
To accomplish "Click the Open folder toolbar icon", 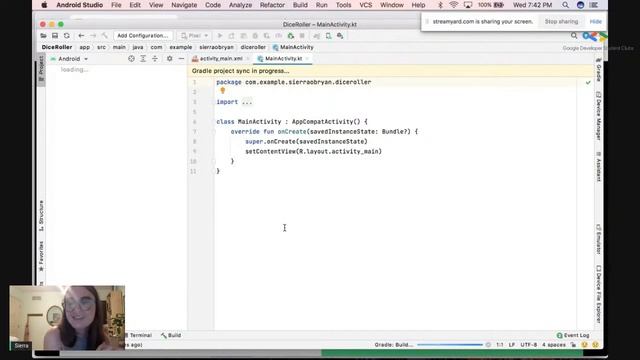I will [43, 36].
